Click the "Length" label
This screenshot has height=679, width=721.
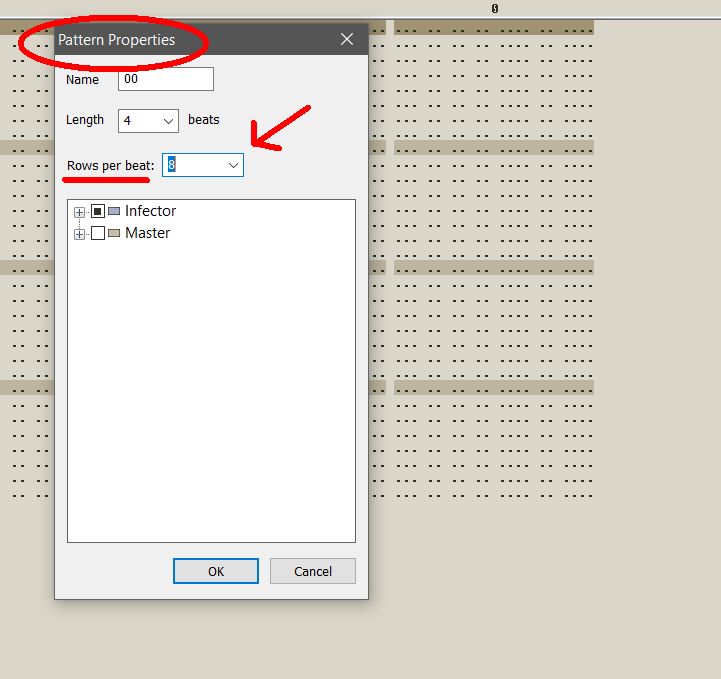(x=85, y=120)
